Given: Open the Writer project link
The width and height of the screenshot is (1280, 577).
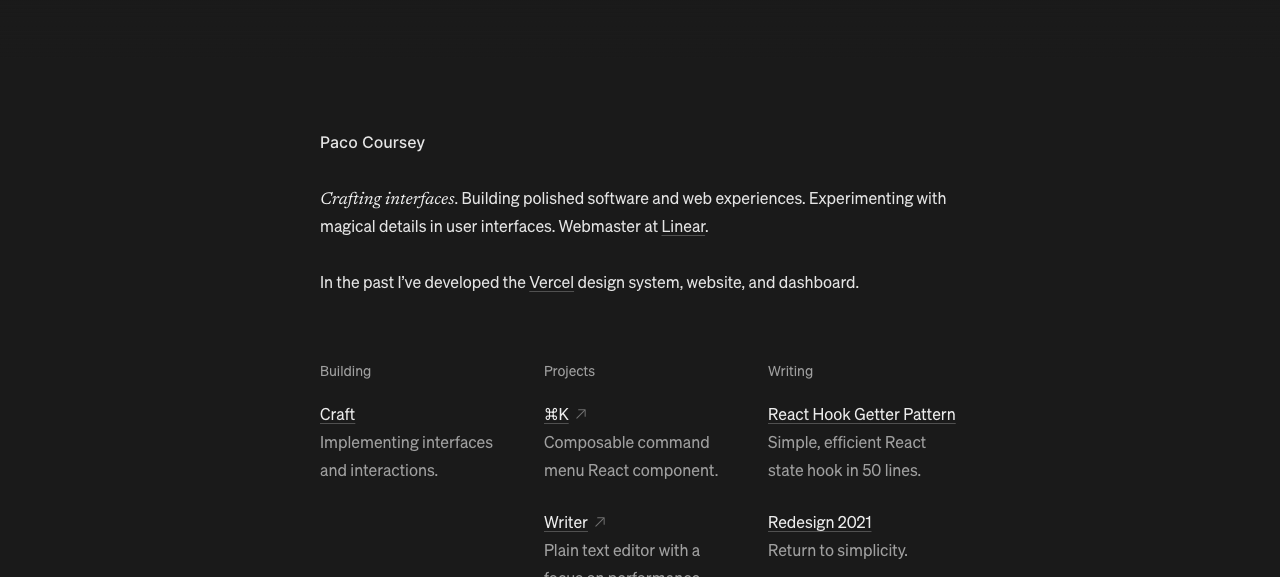Looking at the screenshot, I should 565,522.
